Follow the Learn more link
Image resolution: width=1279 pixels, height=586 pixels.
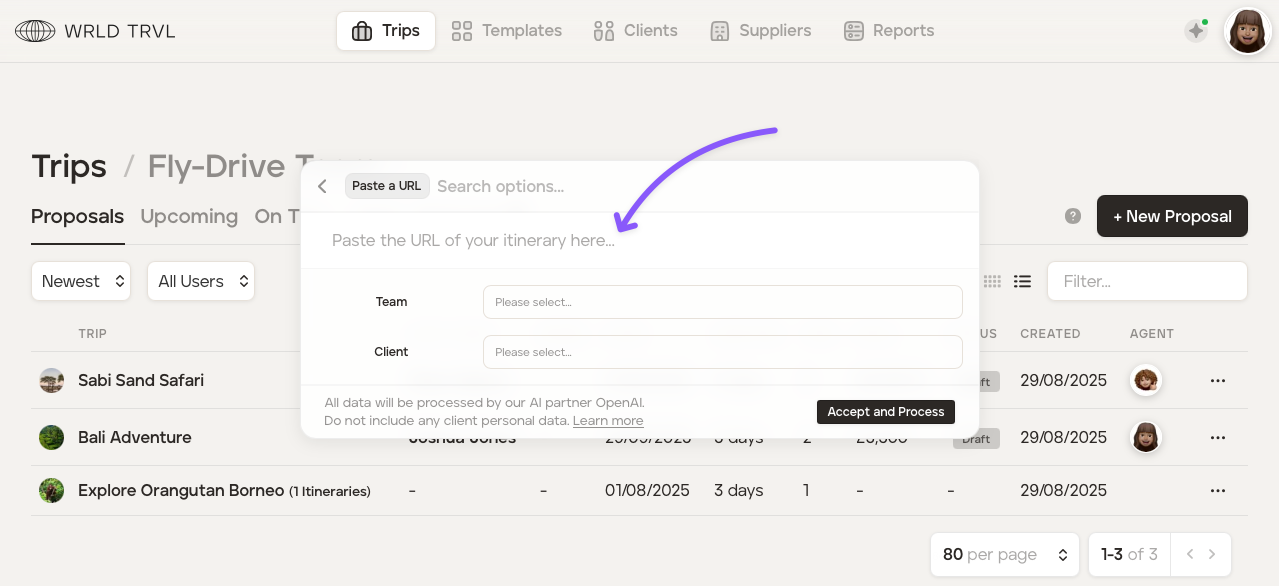click(608, 421)
